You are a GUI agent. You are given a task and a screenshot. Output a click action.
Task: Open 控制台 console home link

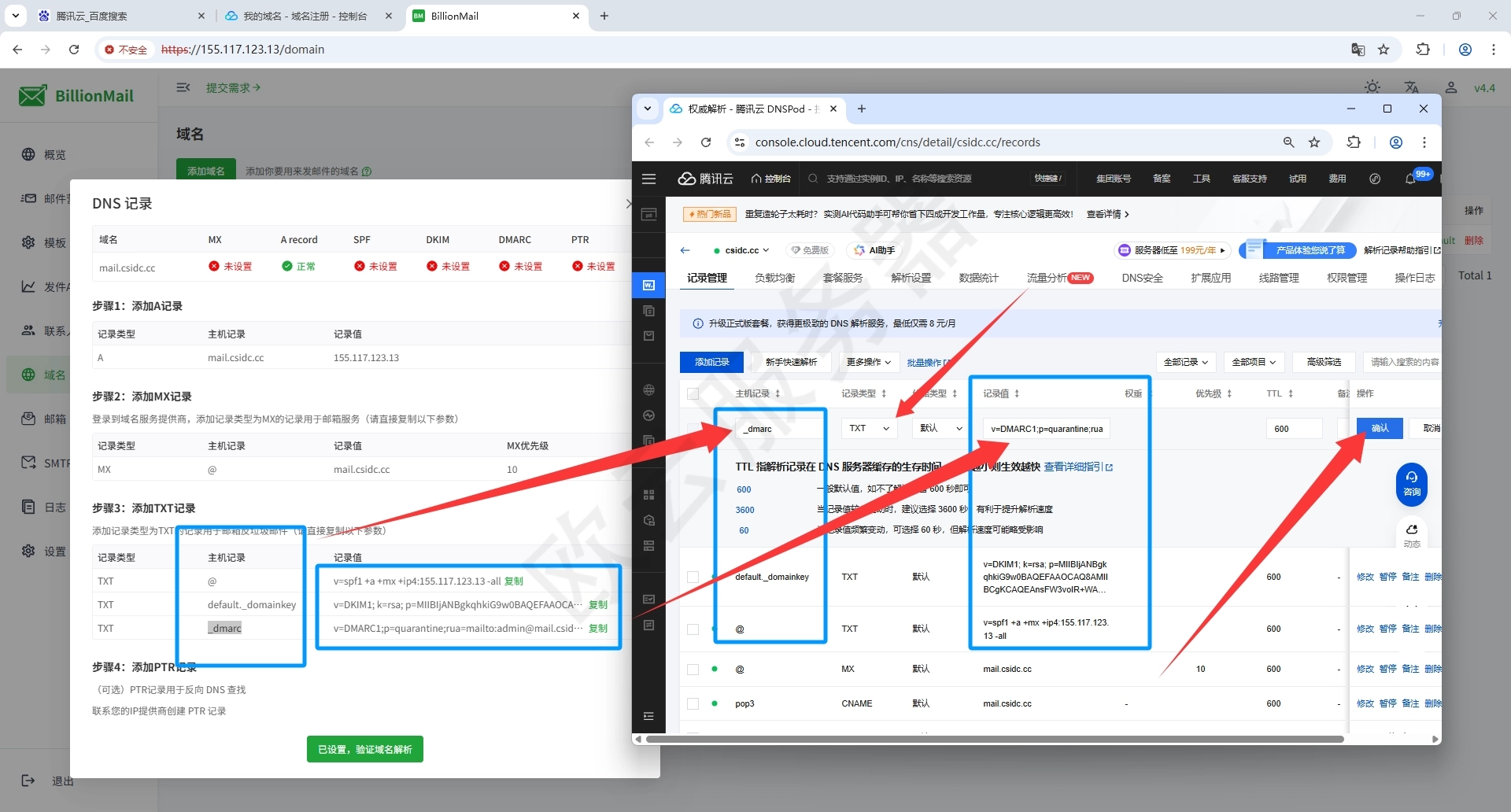point(770,179)
